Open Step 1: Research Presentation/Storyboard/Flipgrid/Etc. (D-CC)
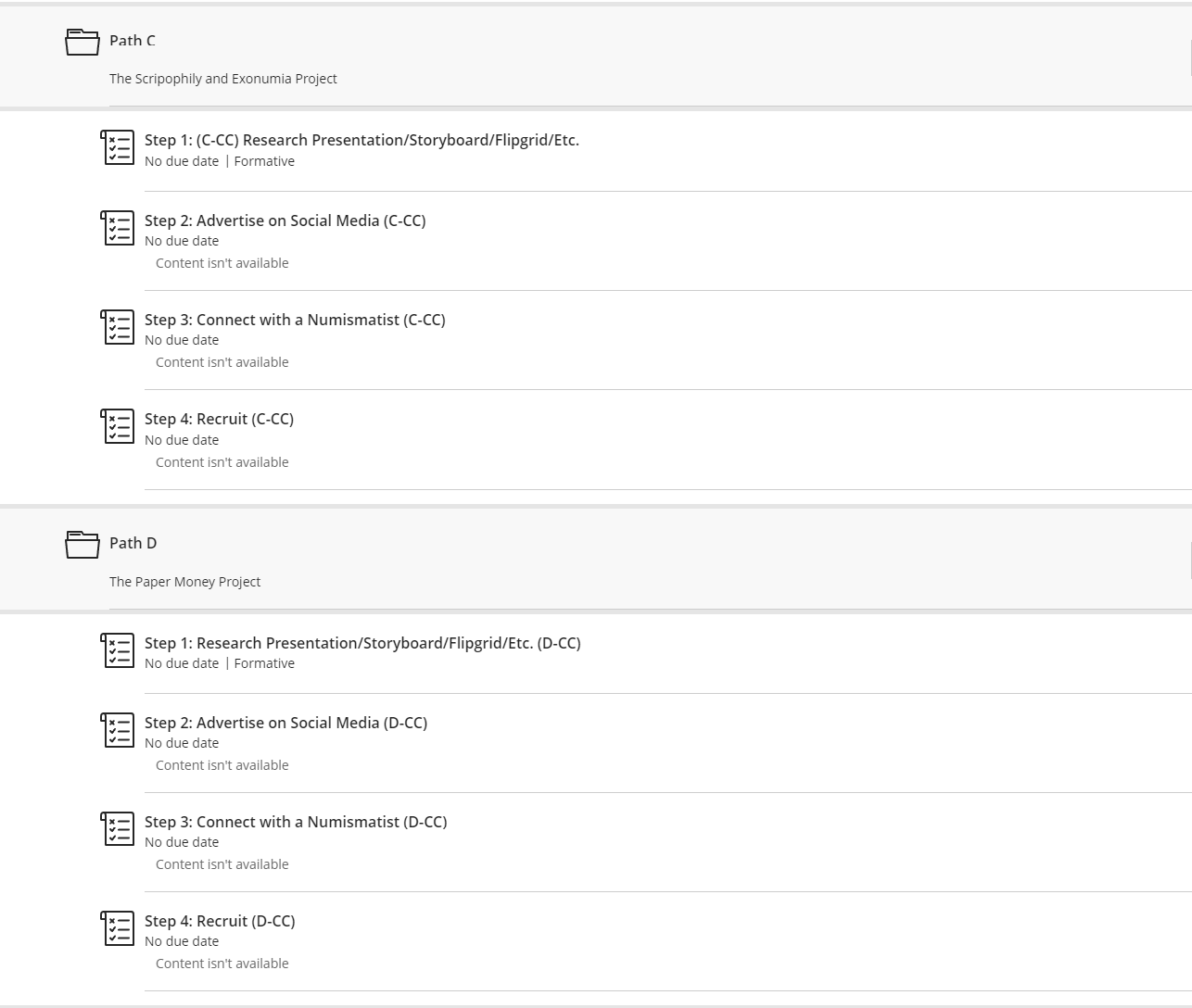The height and width of the screenshot is (1008, 1192). tap(362, 643)
